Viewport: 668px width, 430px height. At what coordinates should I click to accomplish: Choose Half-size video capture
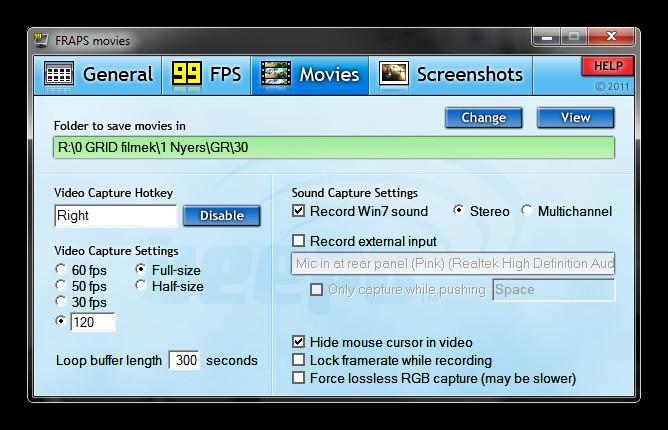[x=141, y=286]
